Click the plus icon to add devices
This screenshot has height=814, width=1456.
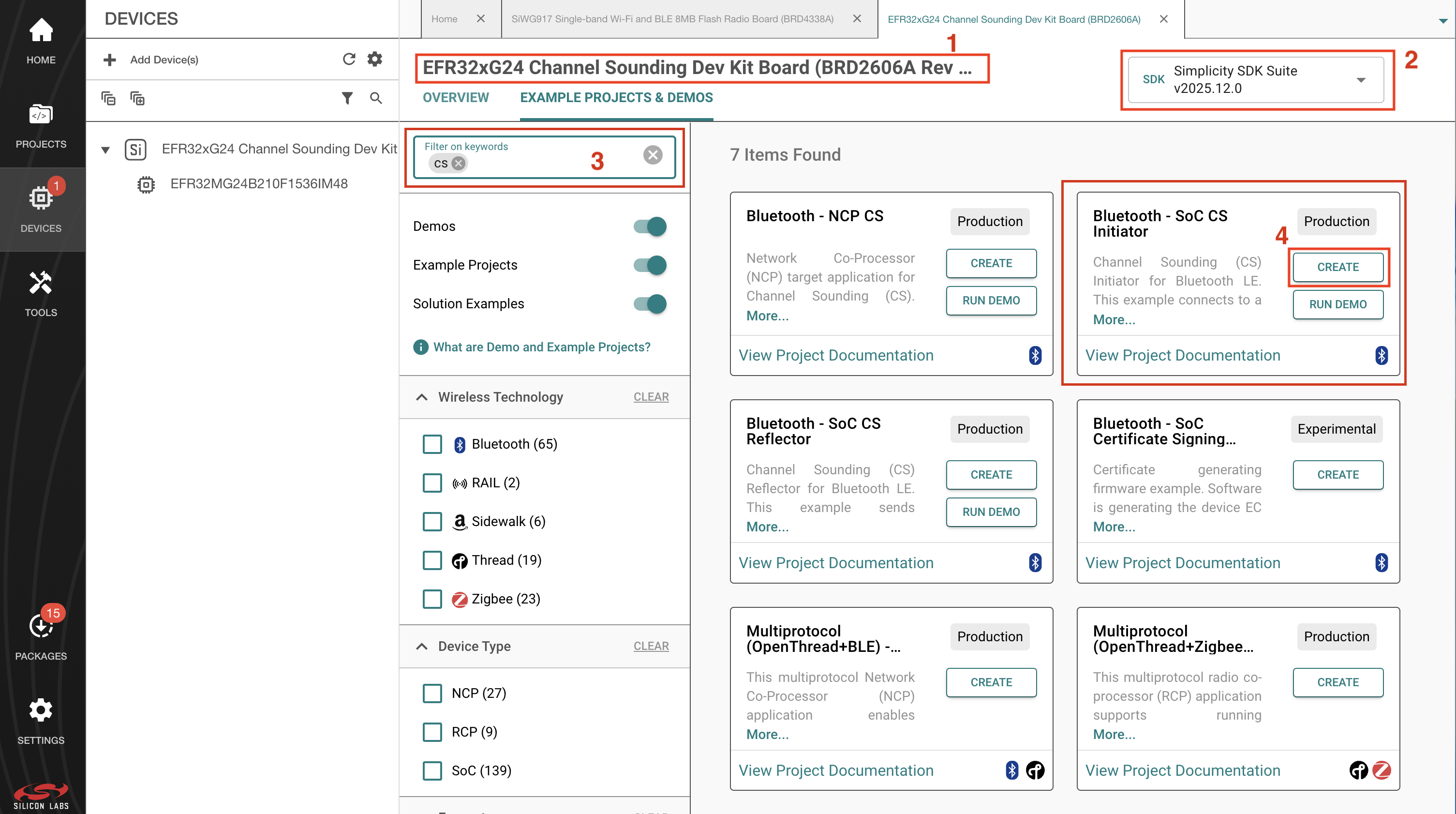pyautogui.click(x=110, y=60)
